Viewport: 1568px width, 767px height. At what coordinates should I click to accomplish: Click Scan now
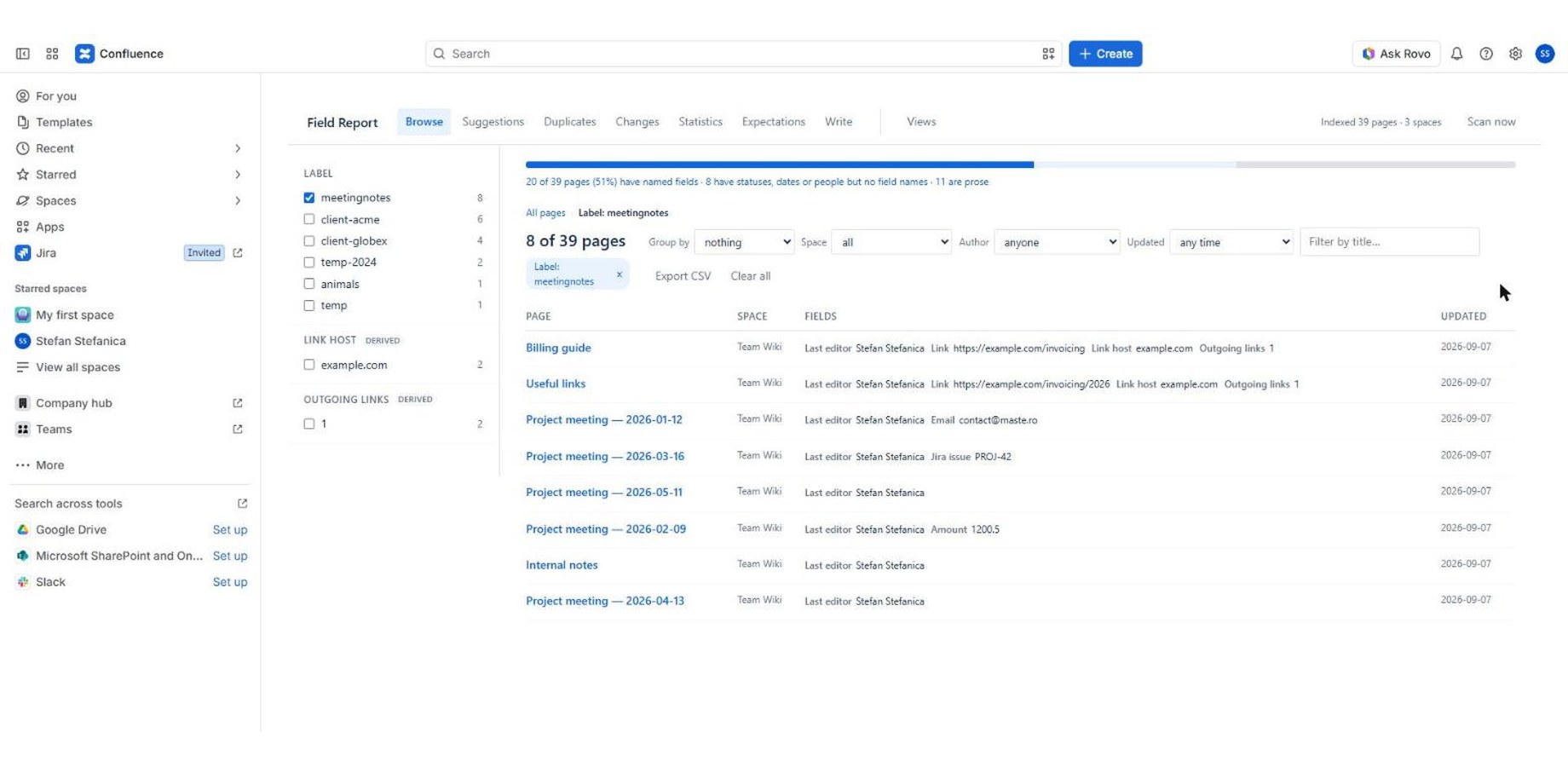[1490, 122]
